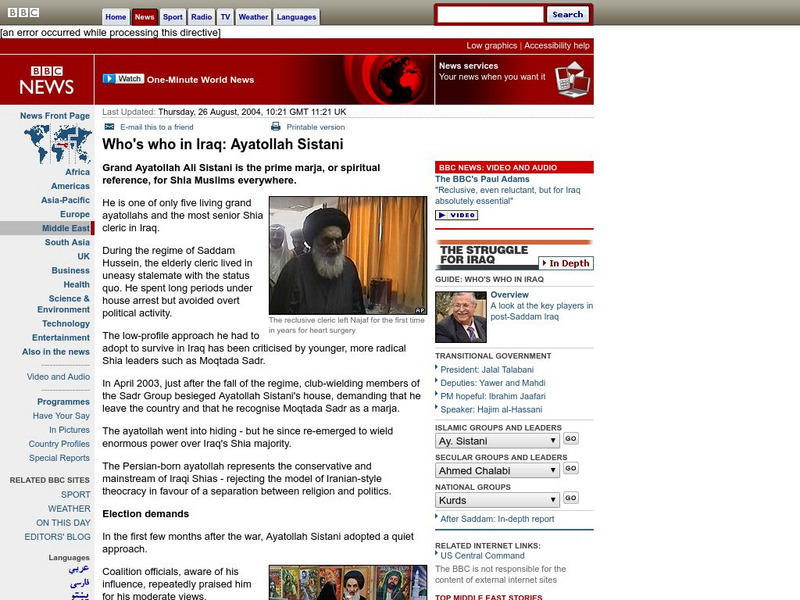Go to Americas section
The height and width of the screenshot is (600, 800).
click(70, 186)
